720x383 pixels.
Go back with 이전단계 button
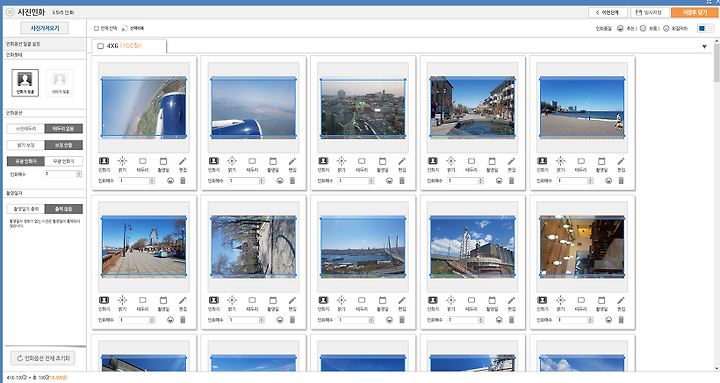(608, 12)
